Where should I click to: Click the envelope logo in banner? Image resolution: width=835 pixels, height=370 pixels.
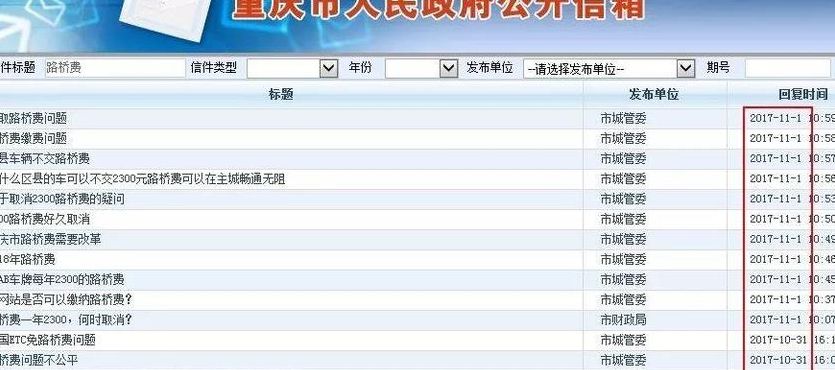coord(162,19)
